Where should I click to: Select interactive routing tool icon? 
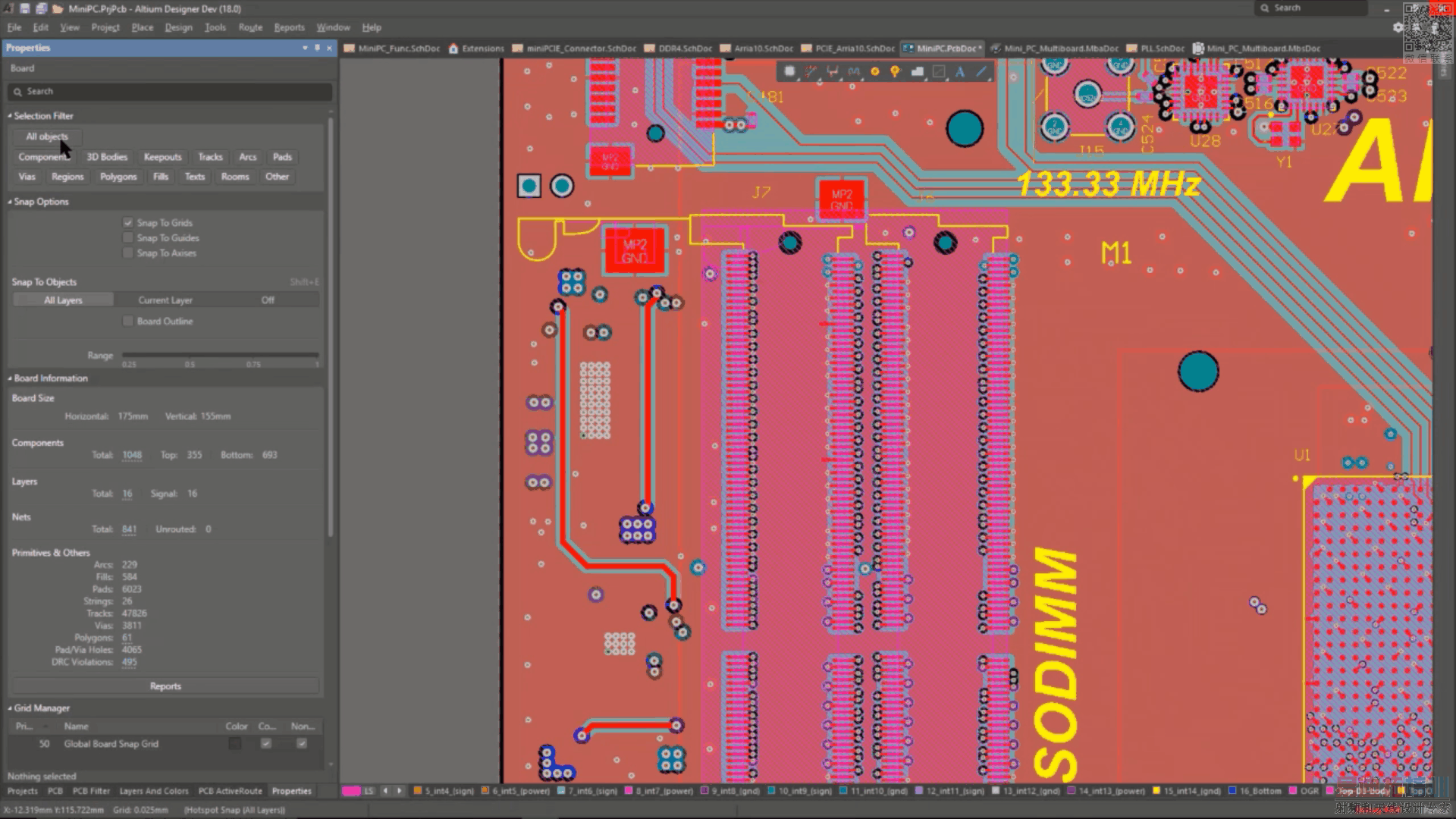811,72
